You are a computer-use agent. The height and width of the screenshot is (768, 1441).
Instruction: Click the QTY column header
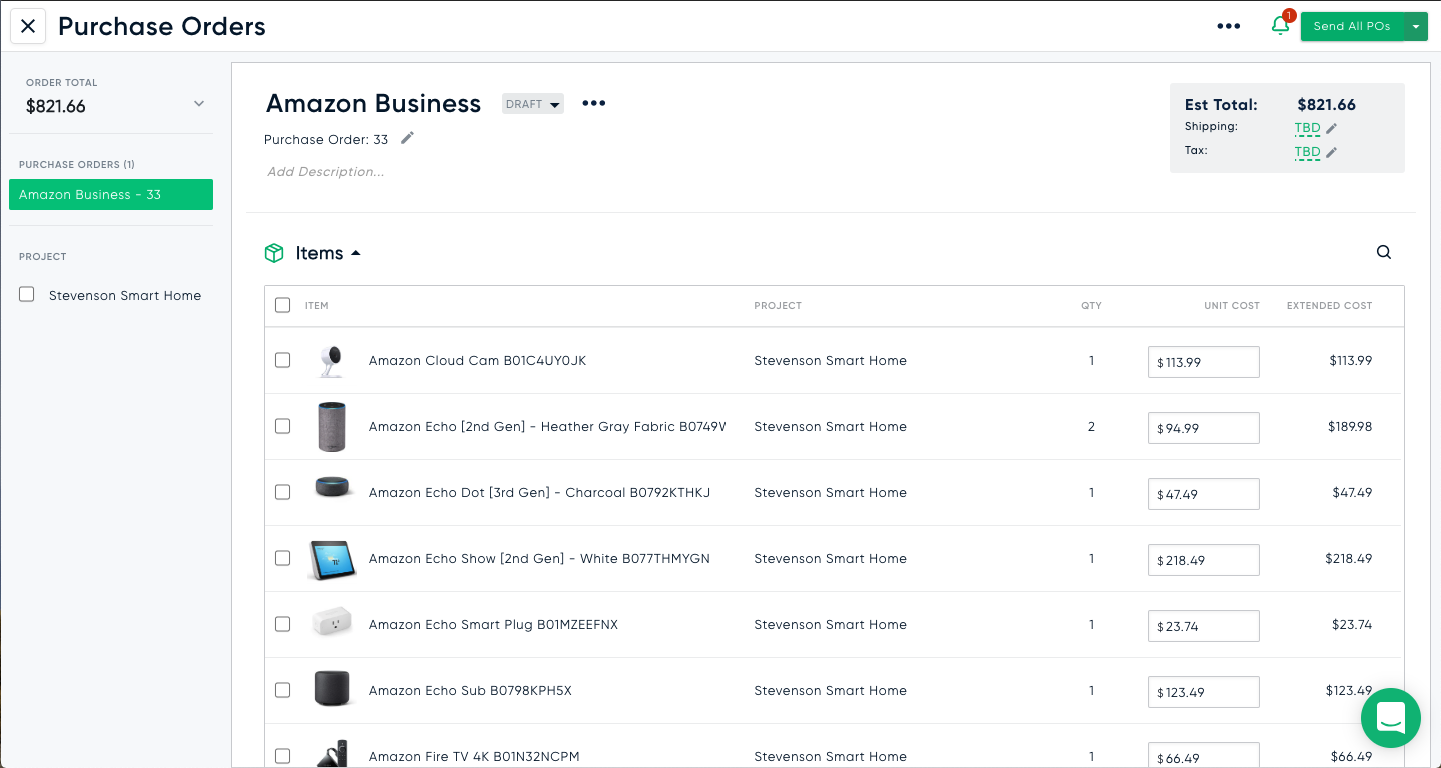pos(1091,306)
